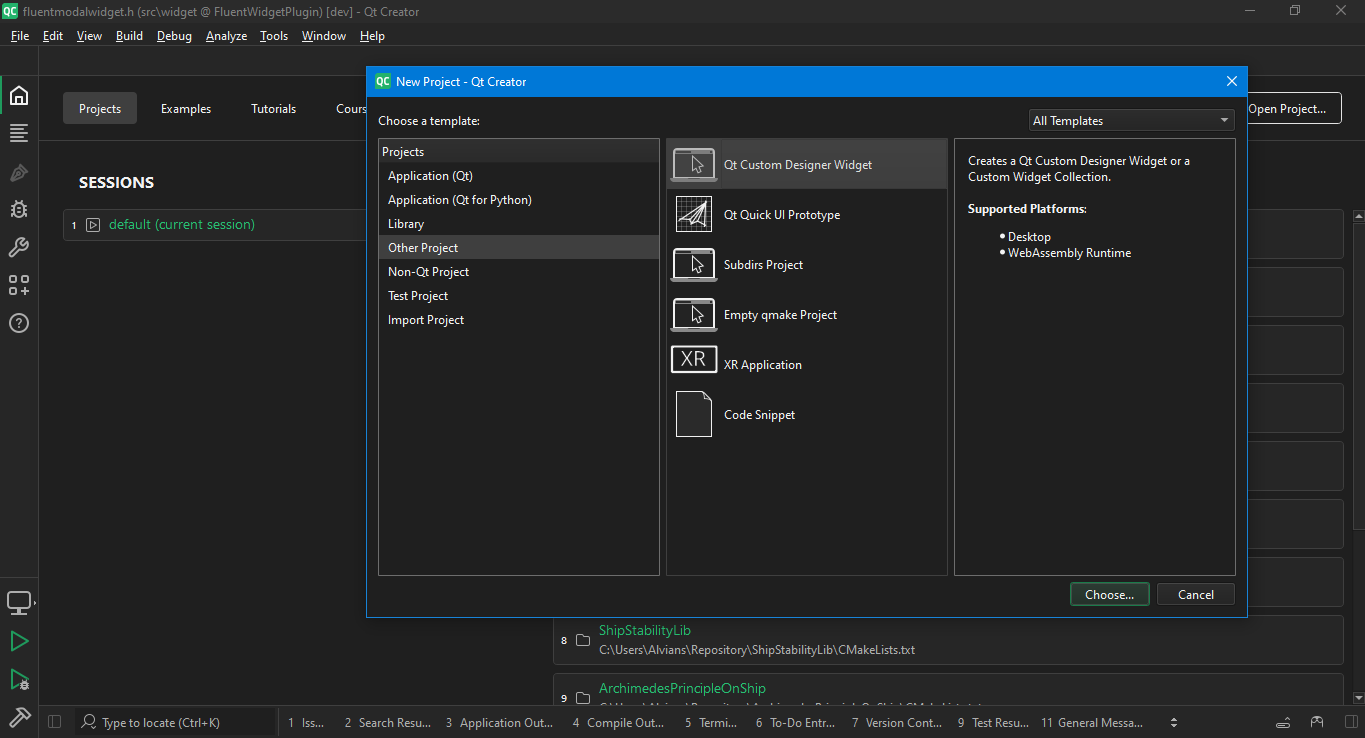Viewport: 1365px width, 738px height.
Task: Switch to the Examples tab
Action: pyautogui.click(x=186, y=109)
